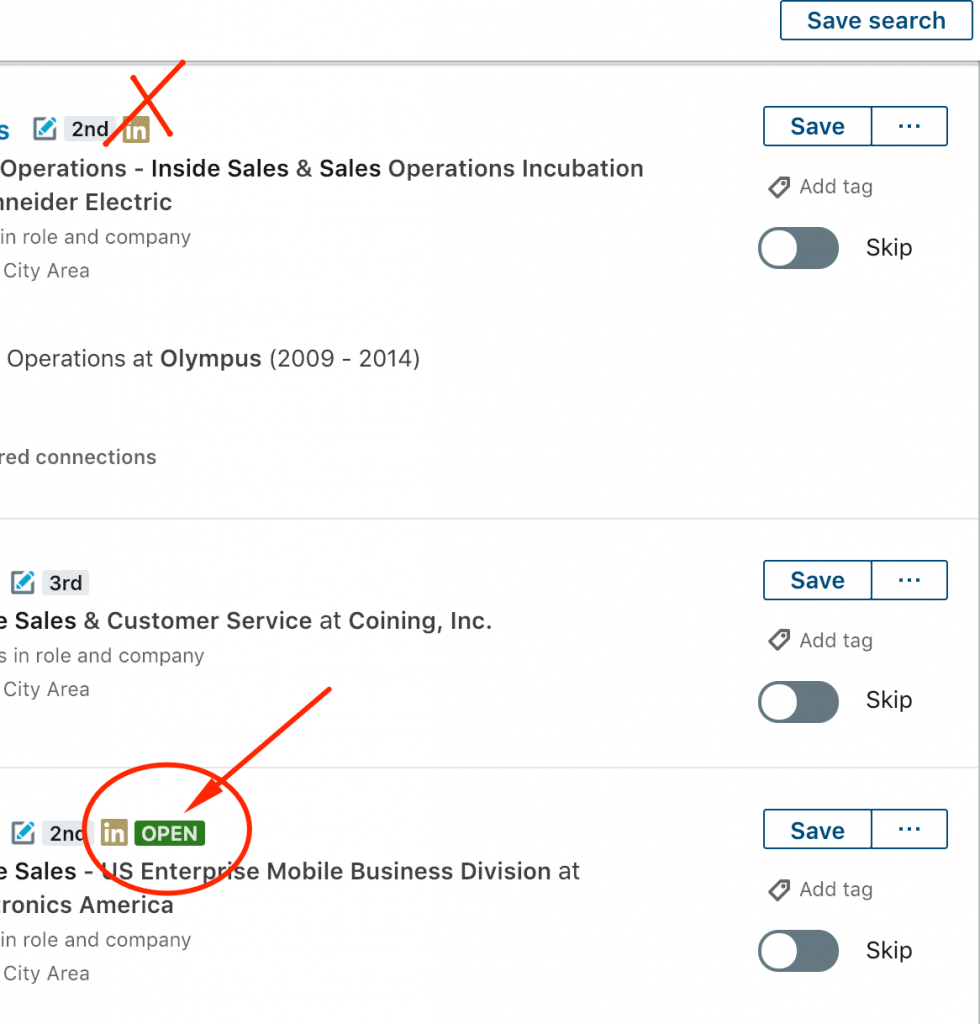Toggle Skip for the Schneider Electric result
The height and width of the screenshot is (1024, 980).
(x=798, y=248)
